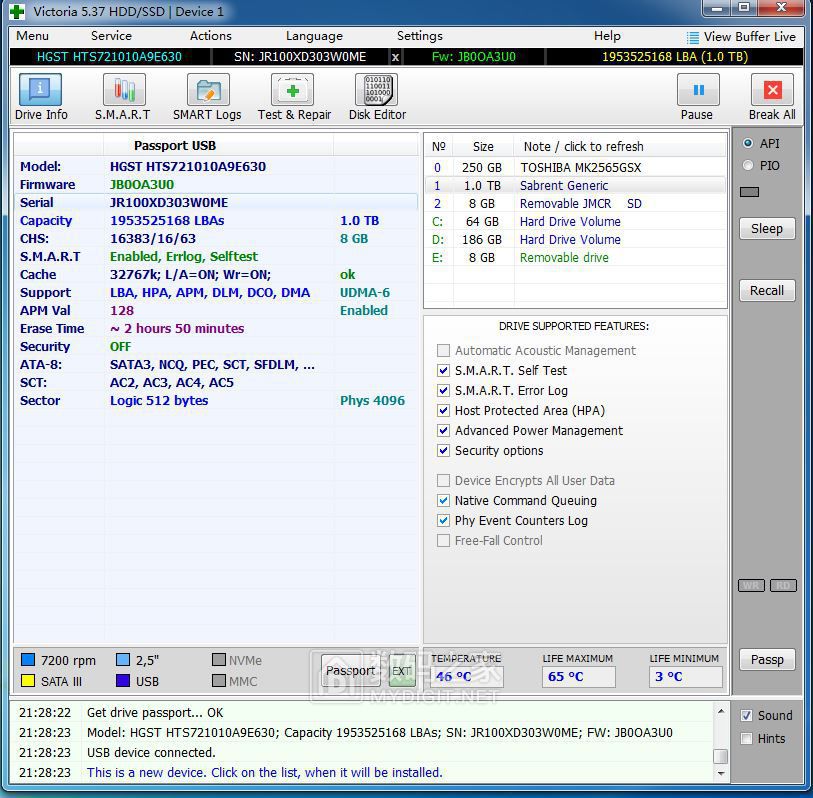
Task: Click the Sleep button
Action: tap(767, 229)
